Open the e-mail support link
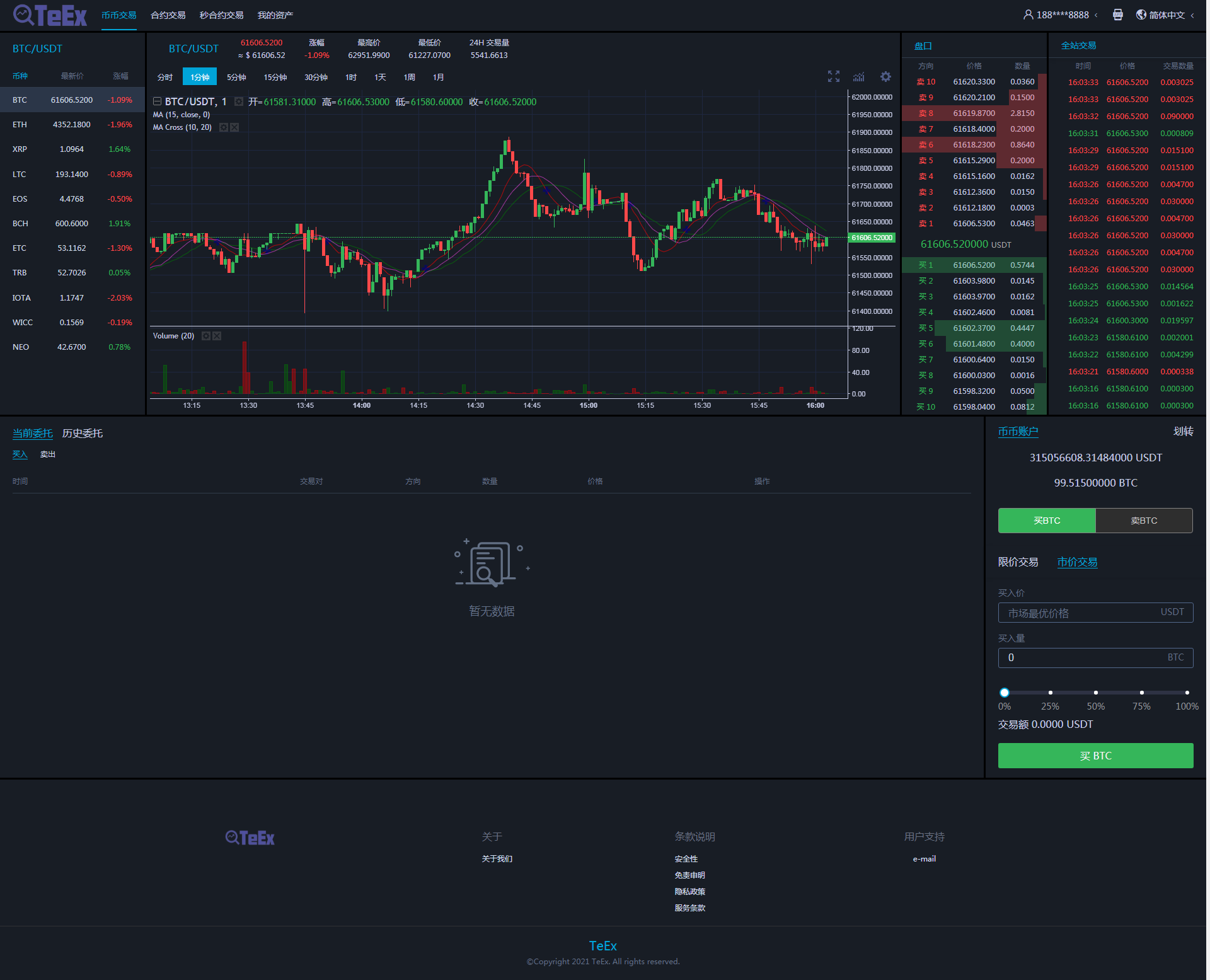1210x980 pixels. 924,859
